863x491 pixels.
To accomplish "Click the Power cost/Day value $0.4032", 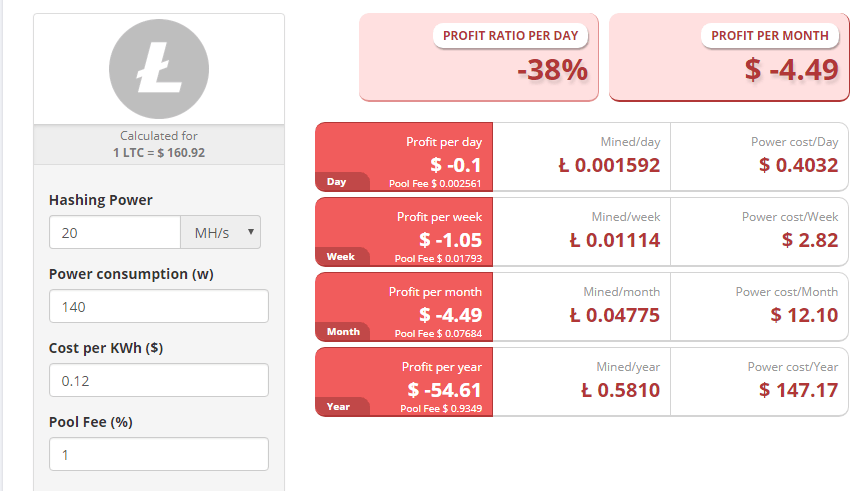I will pyautogui.click(x=799, y=165).
